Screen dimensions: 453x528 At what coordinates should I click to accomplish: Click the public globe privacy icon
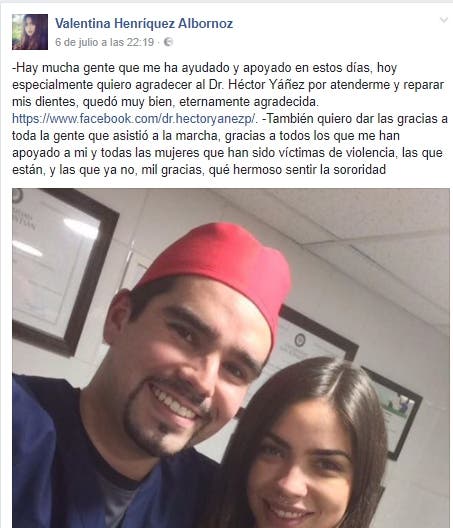click(x=168, y=42)
